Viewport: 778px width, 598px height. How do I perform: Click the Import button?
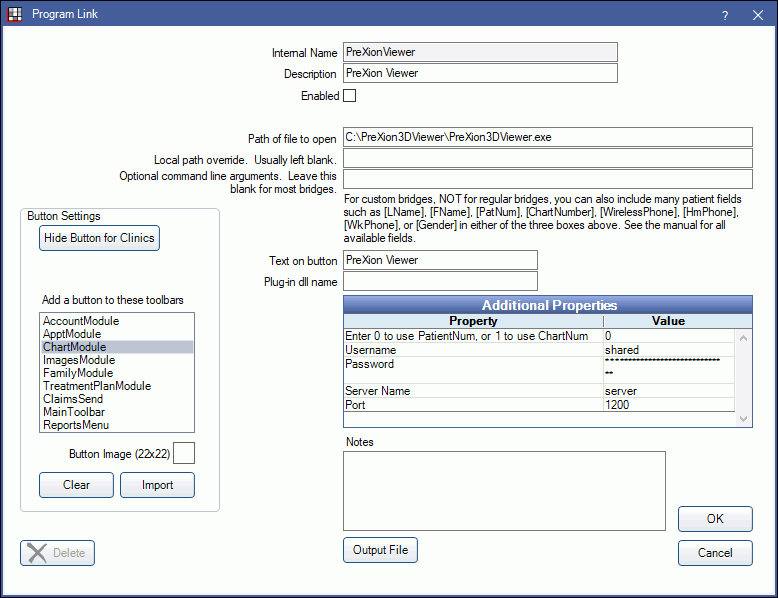[157, 485]
